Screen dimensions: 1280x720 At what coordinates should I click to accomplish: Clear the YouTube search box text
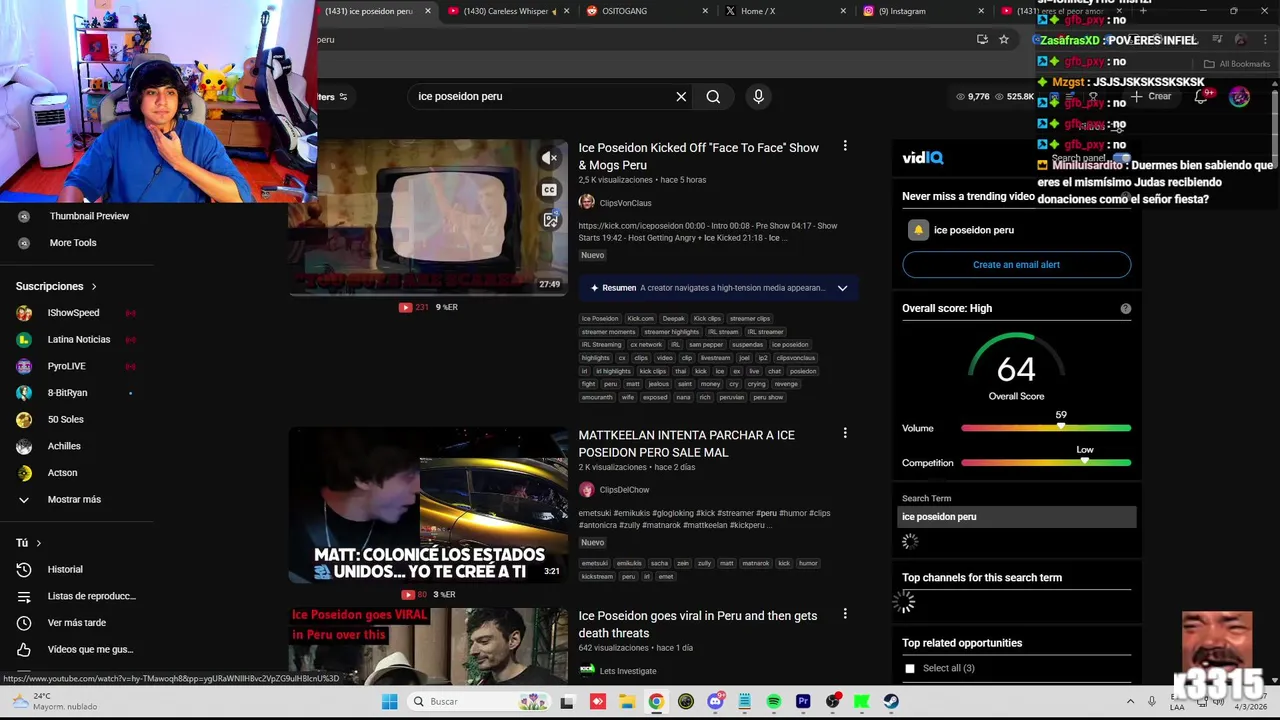(x=681, y=97)
